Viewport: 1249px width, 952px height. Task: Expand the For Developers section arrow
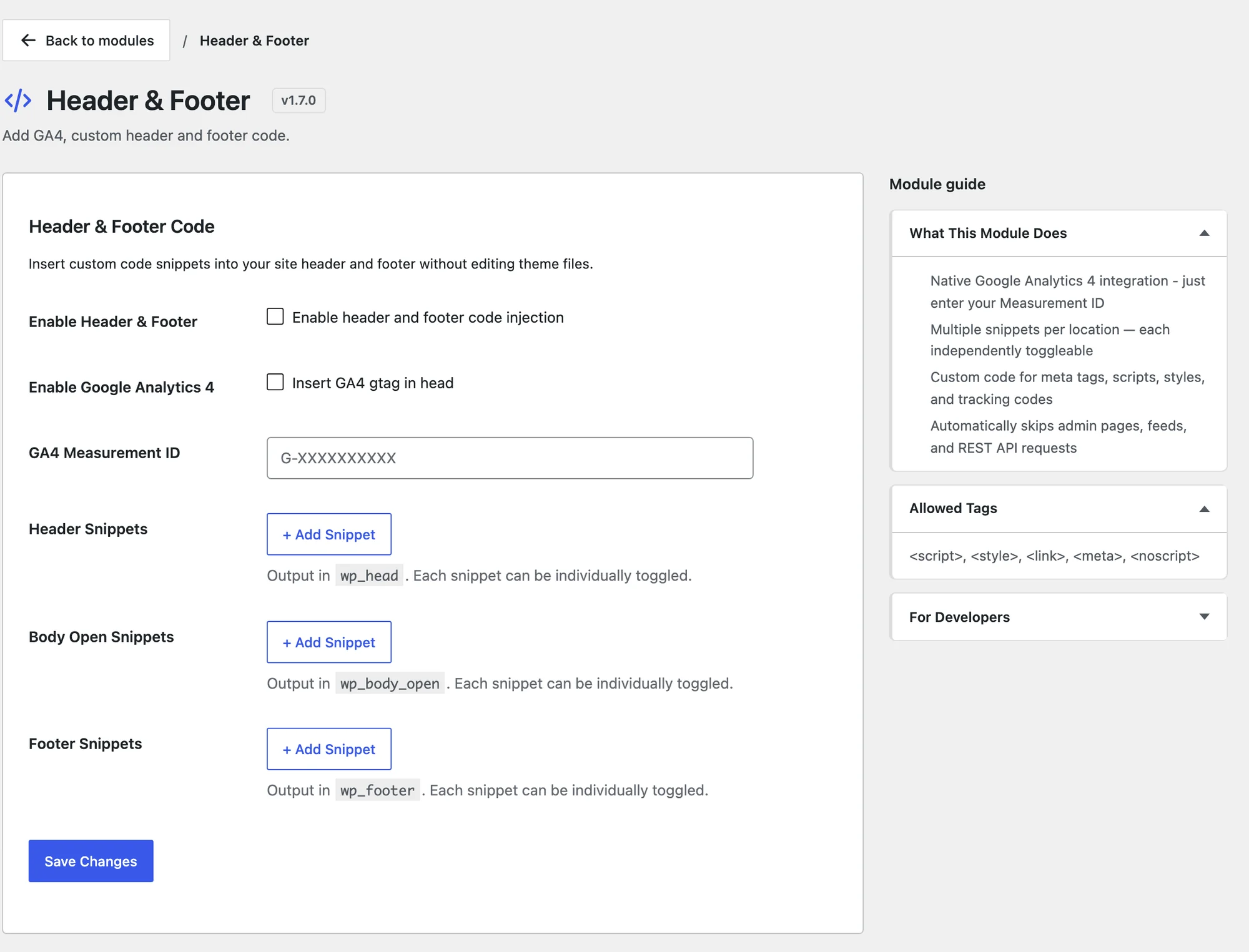(1205, 617)
